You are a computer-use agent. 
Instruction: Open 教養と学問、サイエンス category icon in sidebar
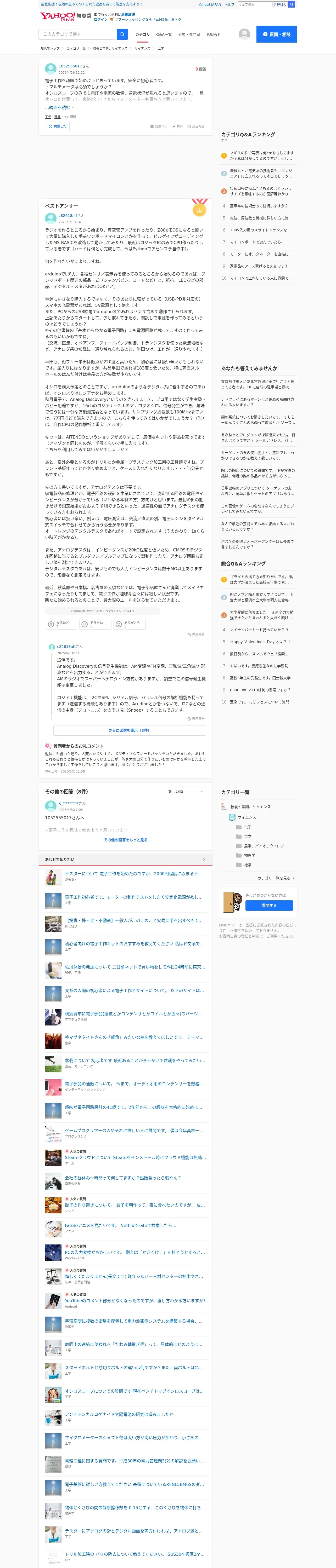pyautogui.click(x=225, y=806)
